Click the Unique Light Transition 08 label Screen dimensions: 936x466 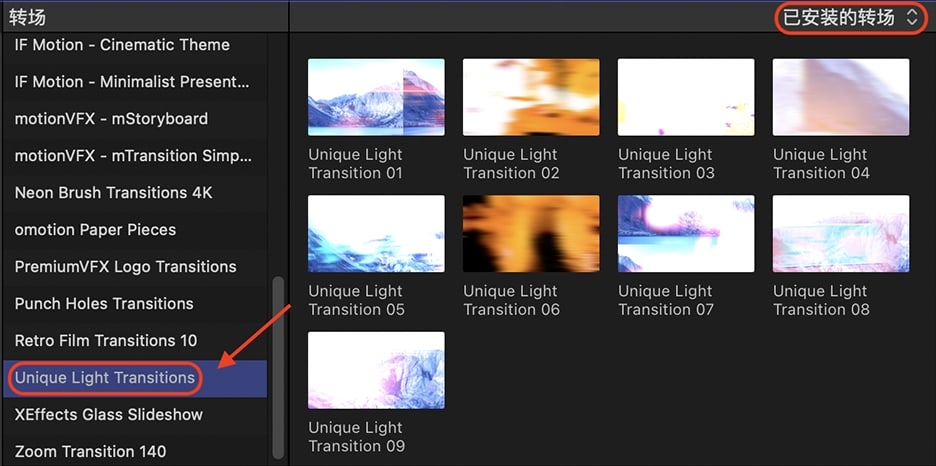click(821, 300)
